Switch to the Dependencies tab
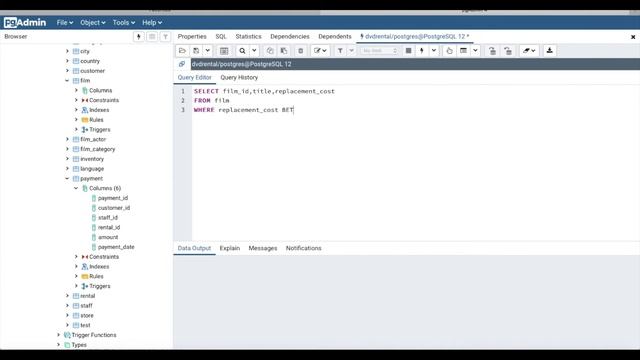This screenshot has height=360, width=640. click(290, 36)
